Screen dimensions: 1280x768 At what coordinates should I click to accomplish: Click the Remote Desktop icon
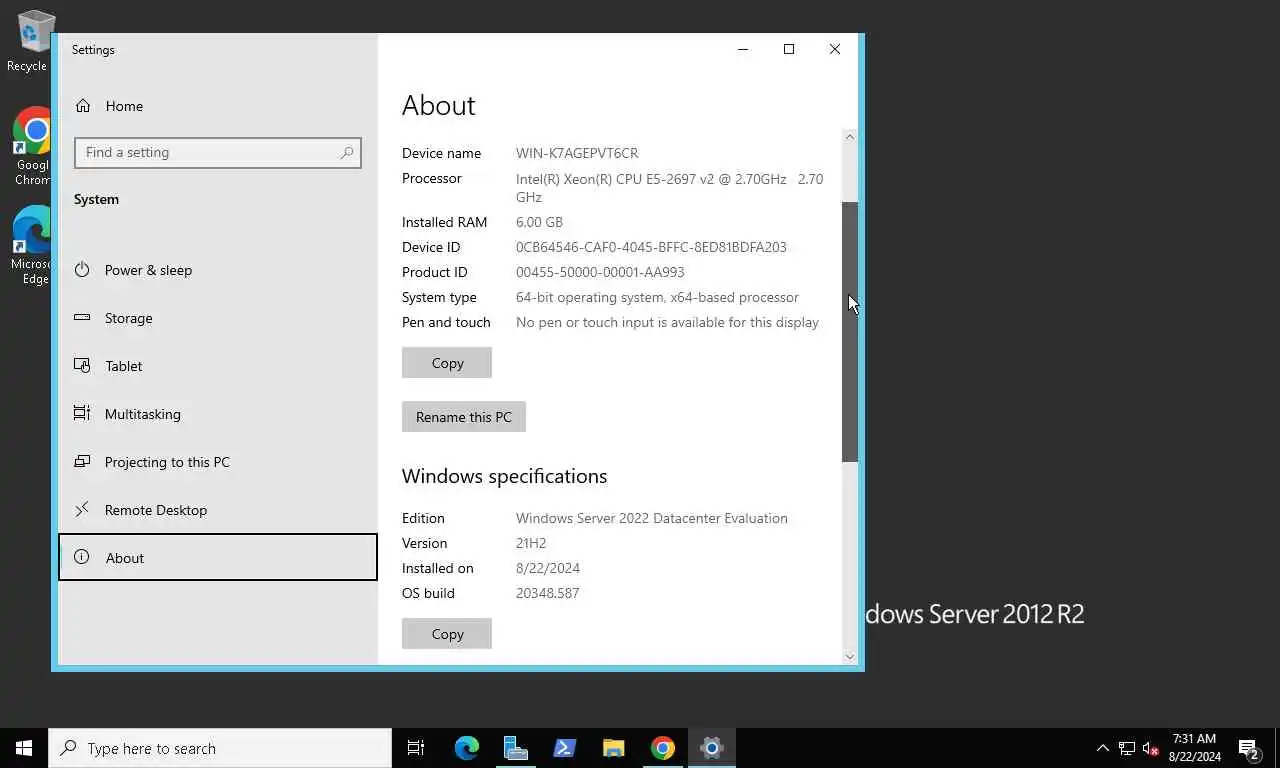pyautogui.click(x=82, y=510)
